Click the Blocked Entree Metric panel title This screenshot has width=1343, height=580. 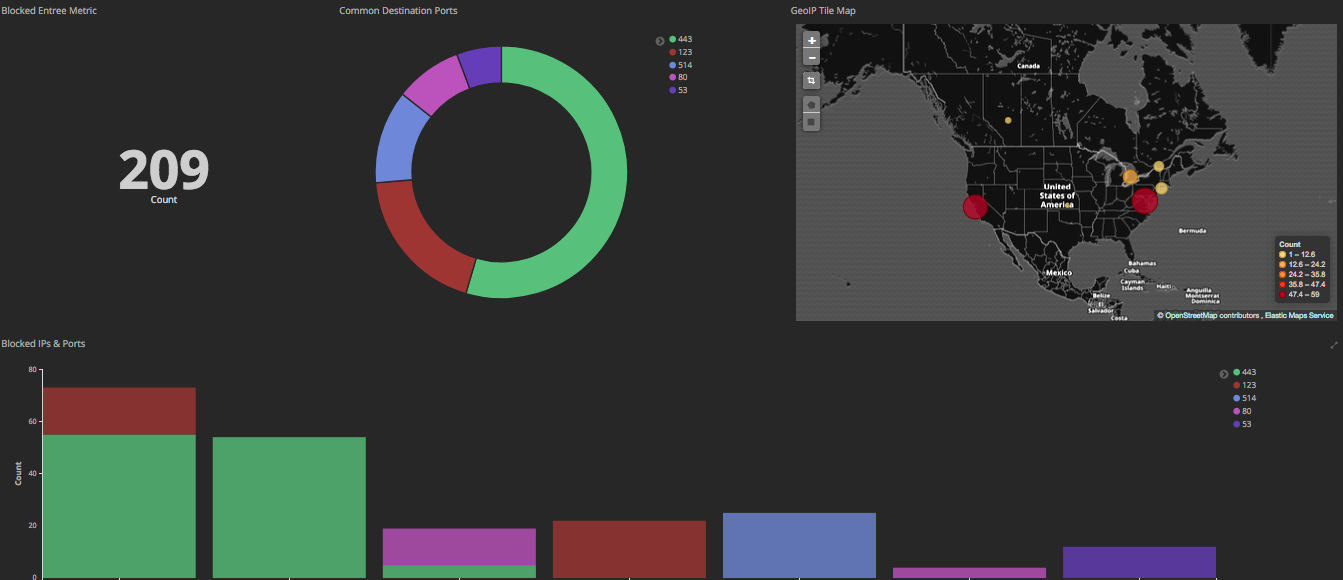(x=49, y=10)
